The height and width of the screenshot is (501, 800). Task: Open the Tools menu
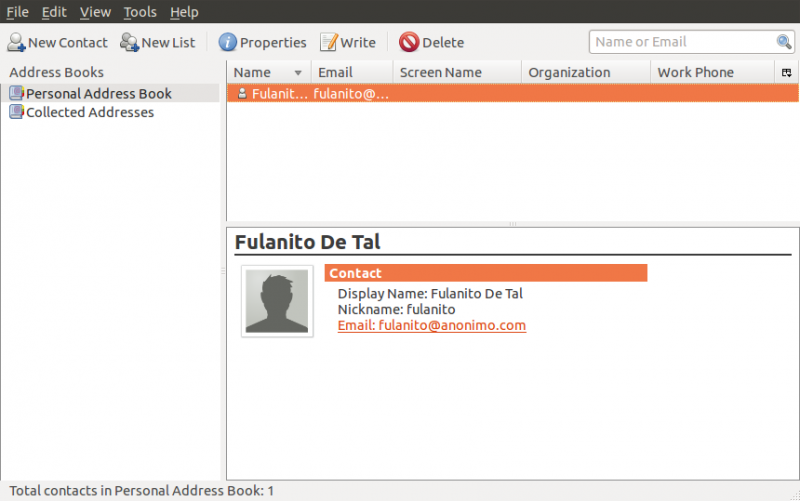(x=140, y=12)
